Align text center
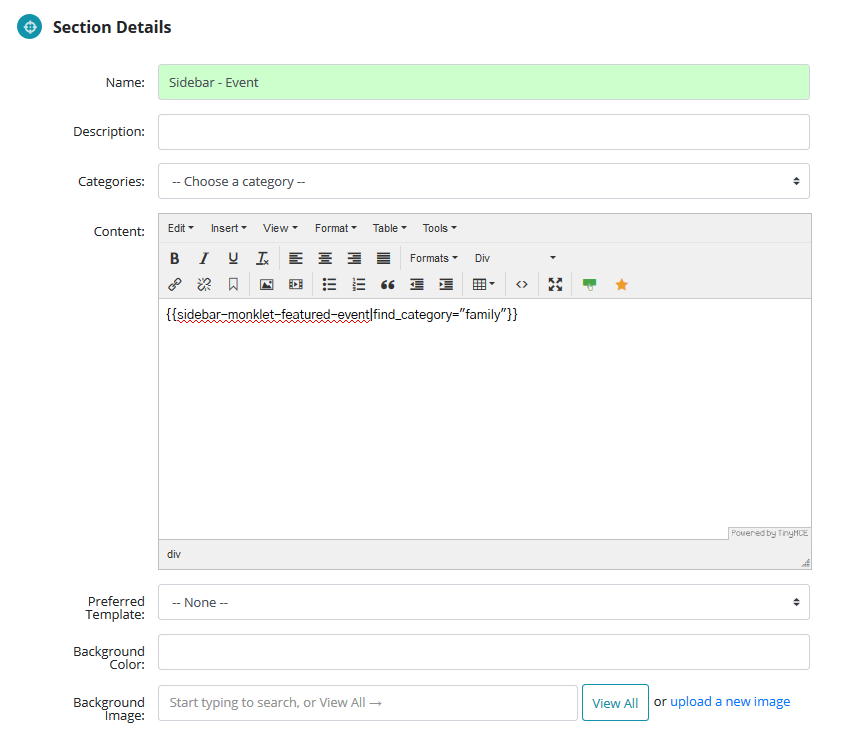The height and width of the screenshot is (731, 842). tap(325, 258)
